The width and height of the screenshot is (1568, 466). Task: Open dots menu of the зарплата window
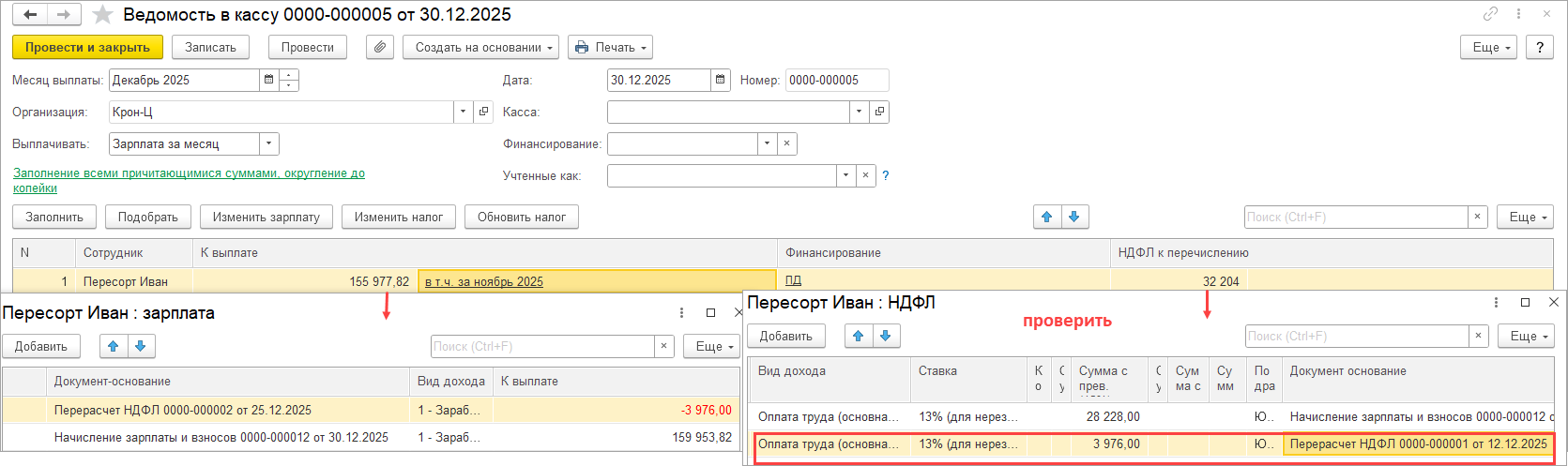(682, 312)
